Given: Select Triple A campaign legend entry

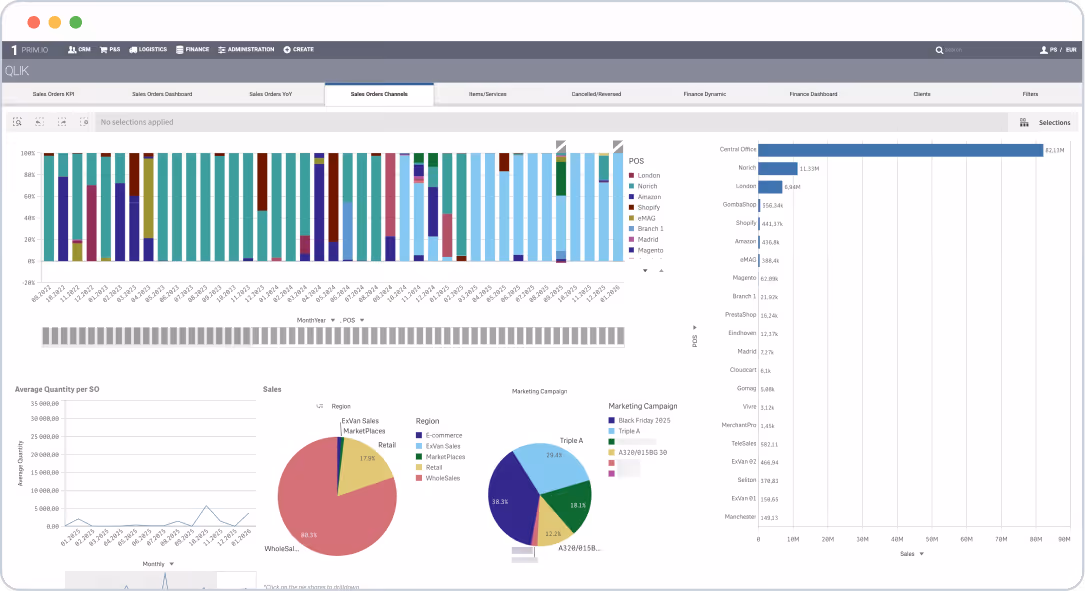Looking at the screenshot, I should click(x=624, y=431).
